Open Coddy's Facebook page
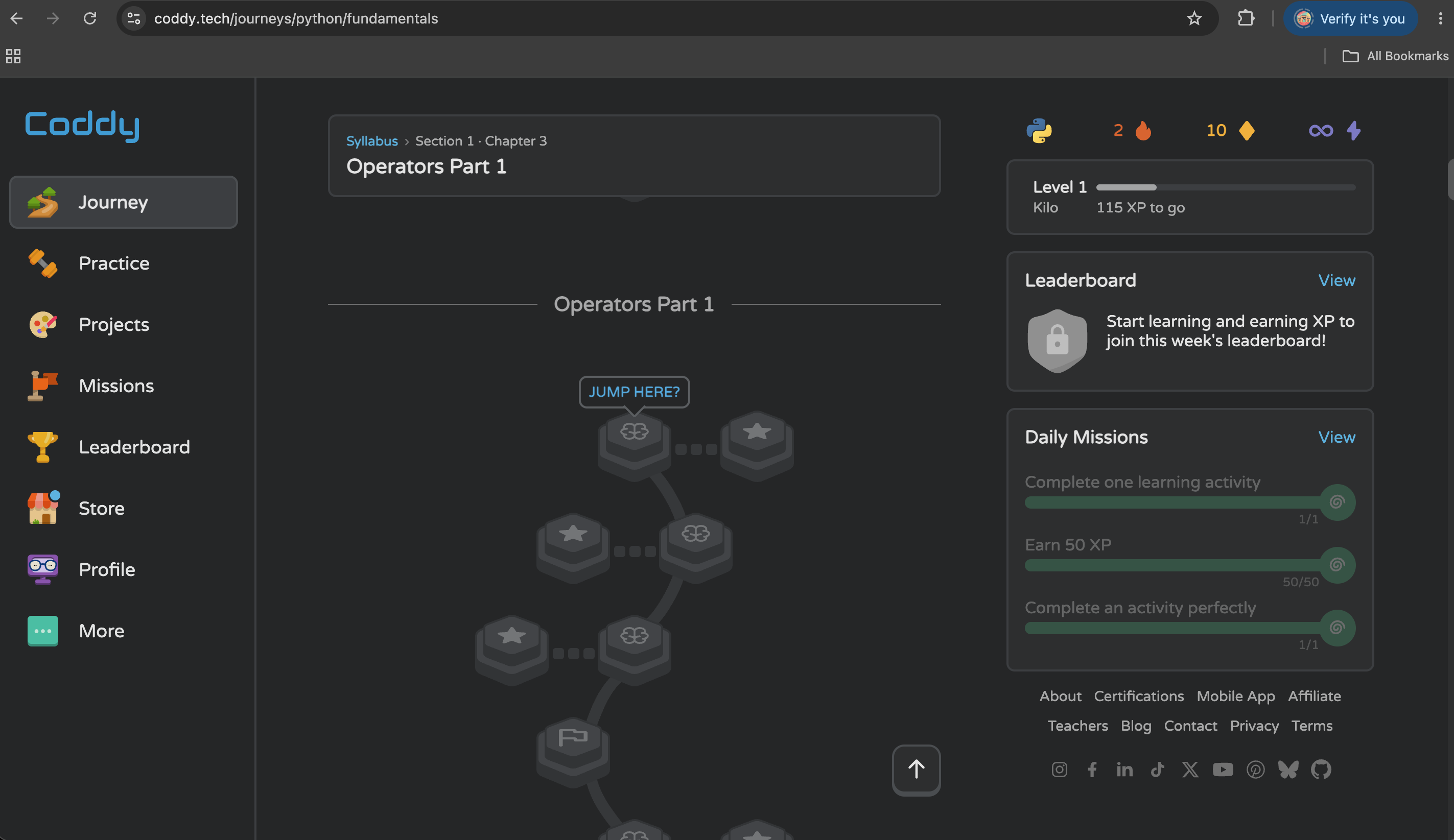Viewport: 1454px width, 840px height. (x=1092, y=770)
